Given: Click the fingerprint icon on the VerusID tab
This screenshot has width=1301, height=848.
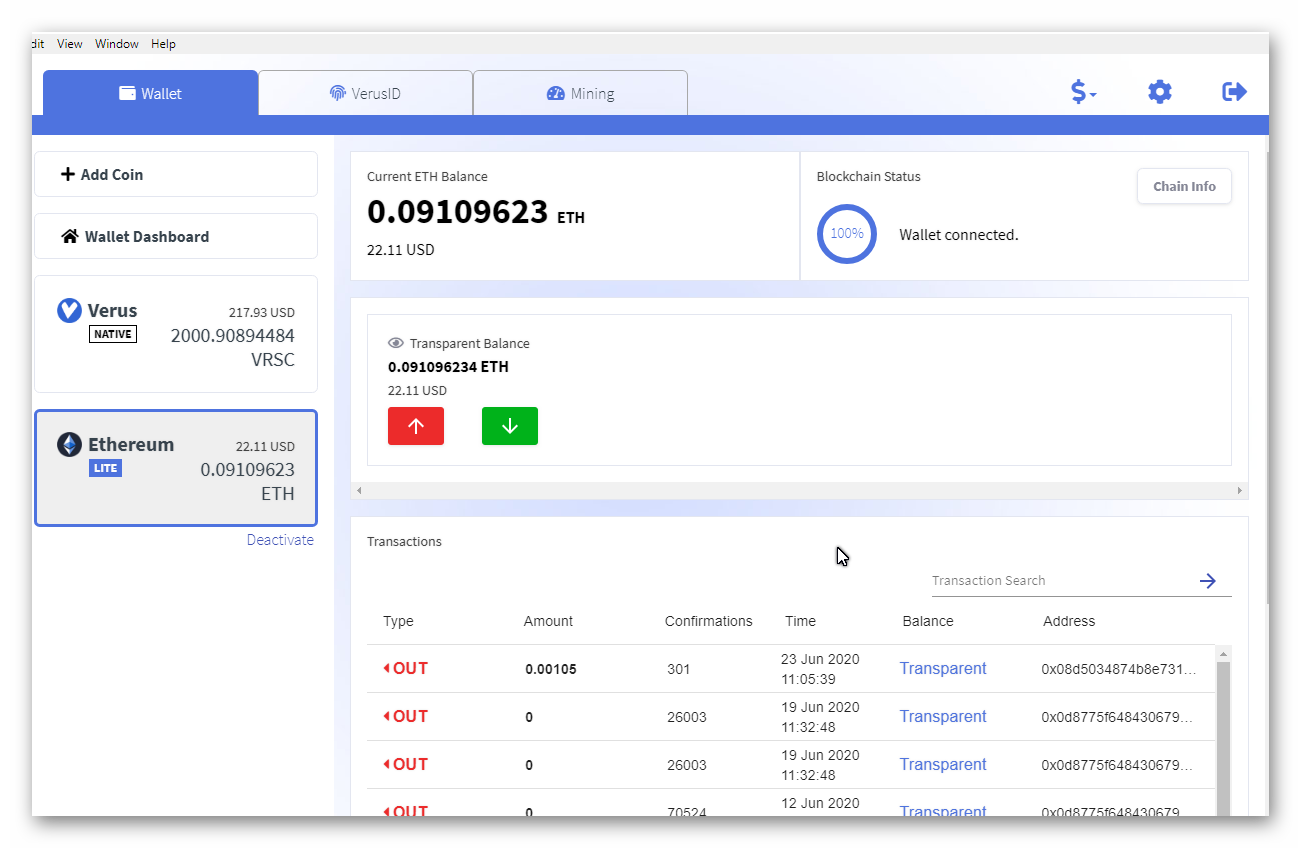Looking at the screenshot, I should 340,93.
